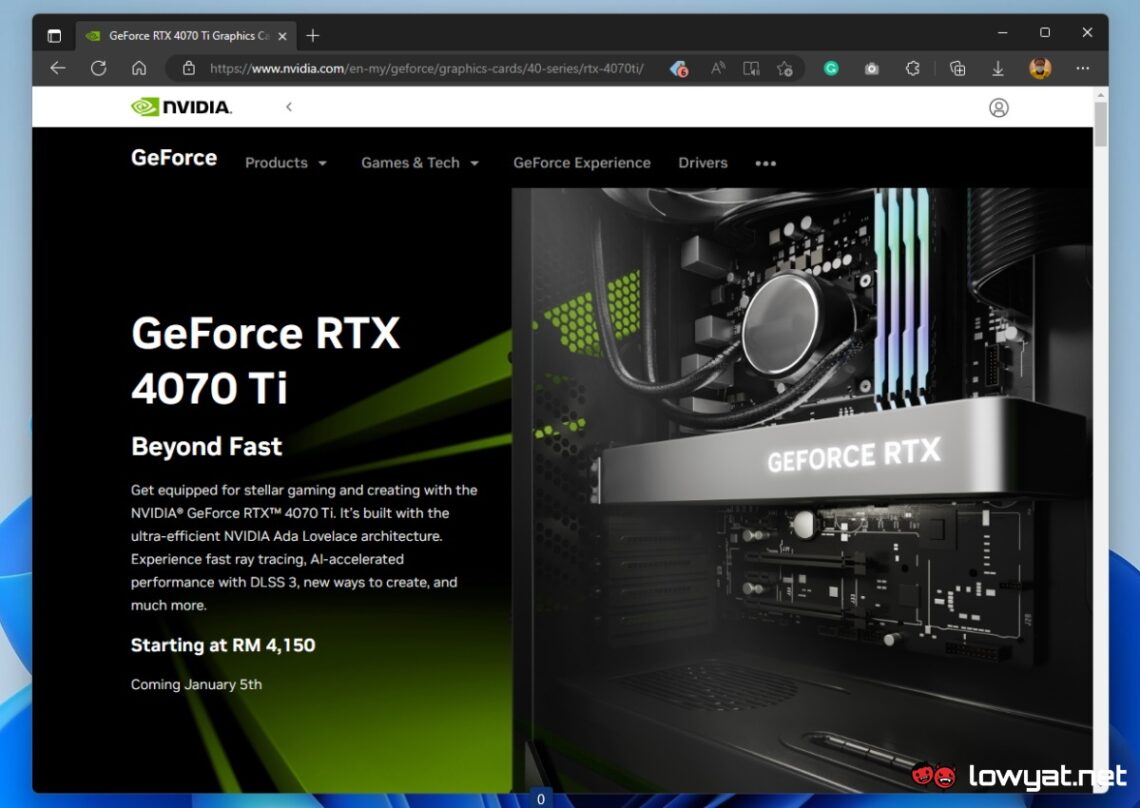Open the Grammarly extension icon
This screenshot has width=1140, height=808.
click(x=831, y=68)
